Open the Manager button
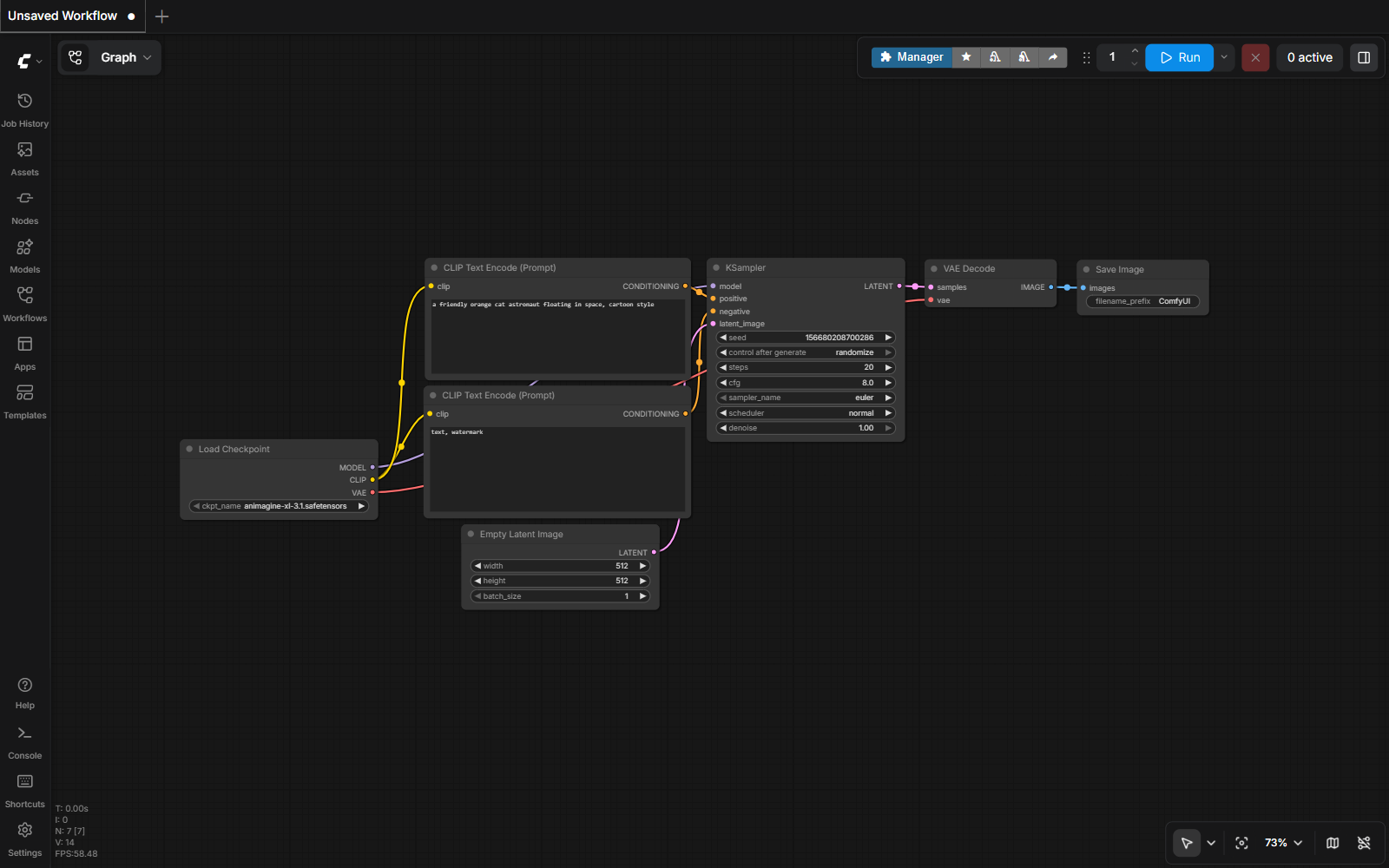Image resolution: width=1389 pixels, height=868 pixels. pos(912,57)
